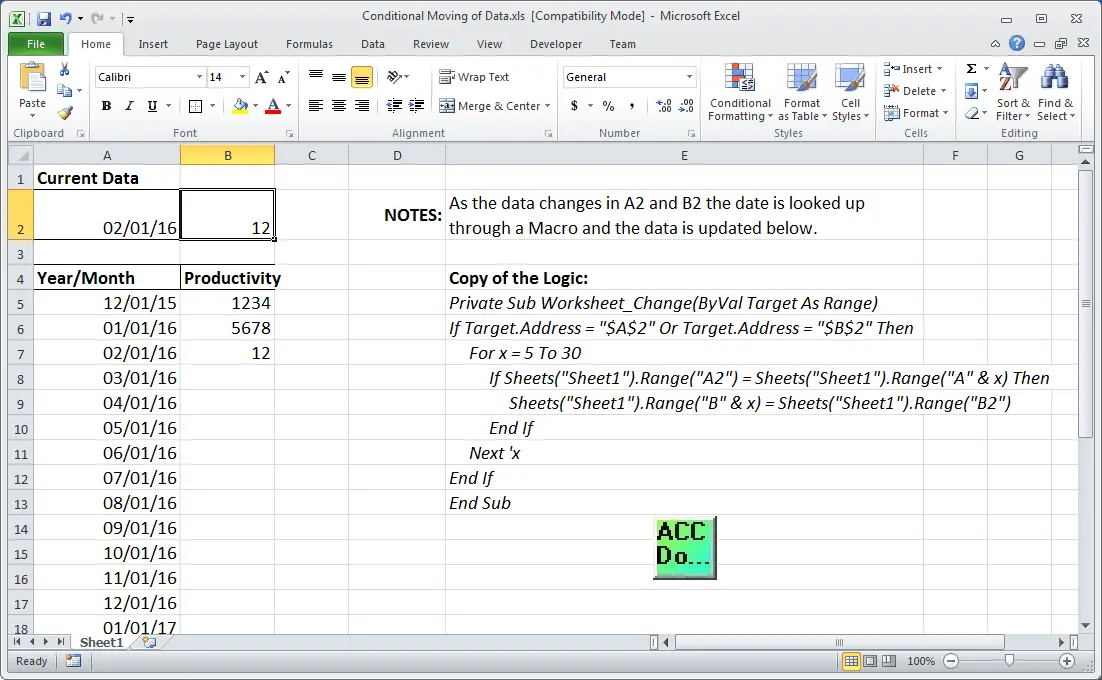Align text left

(316, 106)
